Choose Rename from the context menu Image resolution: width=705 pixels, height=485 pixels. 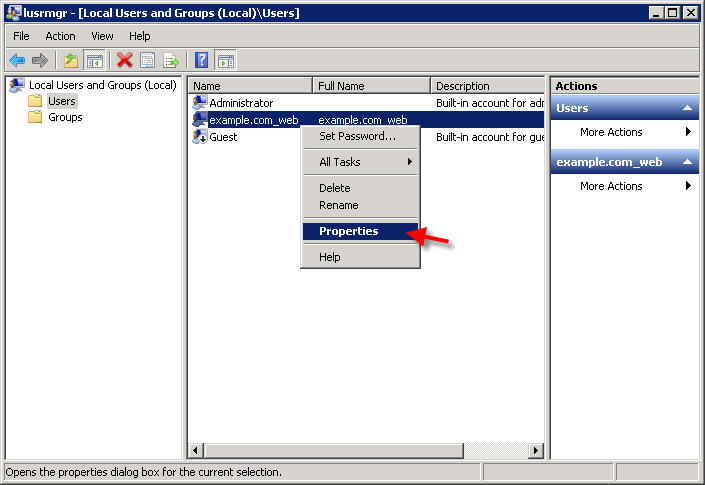[x=361, y=205]
